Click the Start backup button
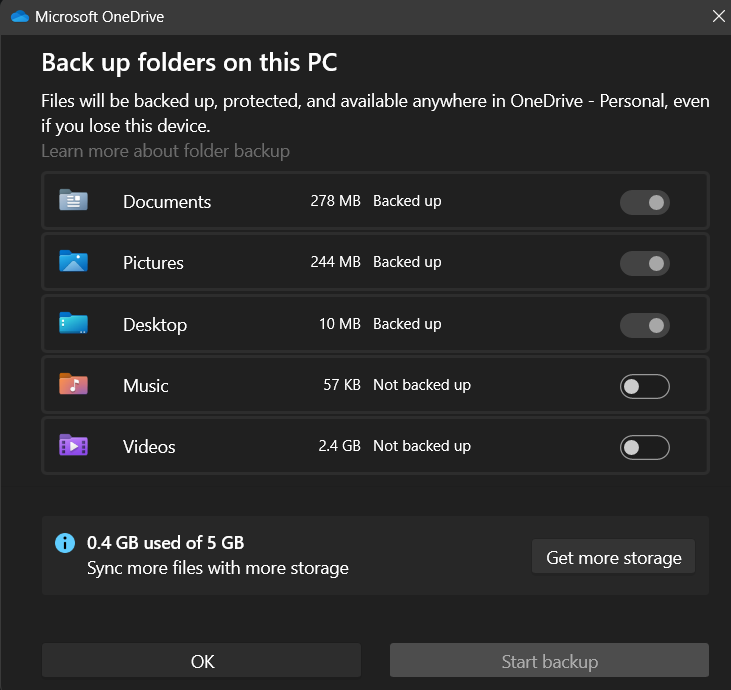This screenshot has width=731, height=690. point(549,661)
